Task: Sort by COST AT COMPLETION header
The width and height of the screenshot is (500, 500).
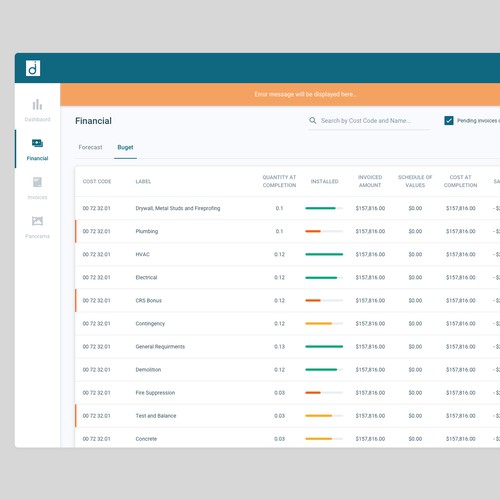Action: (460, 181)
